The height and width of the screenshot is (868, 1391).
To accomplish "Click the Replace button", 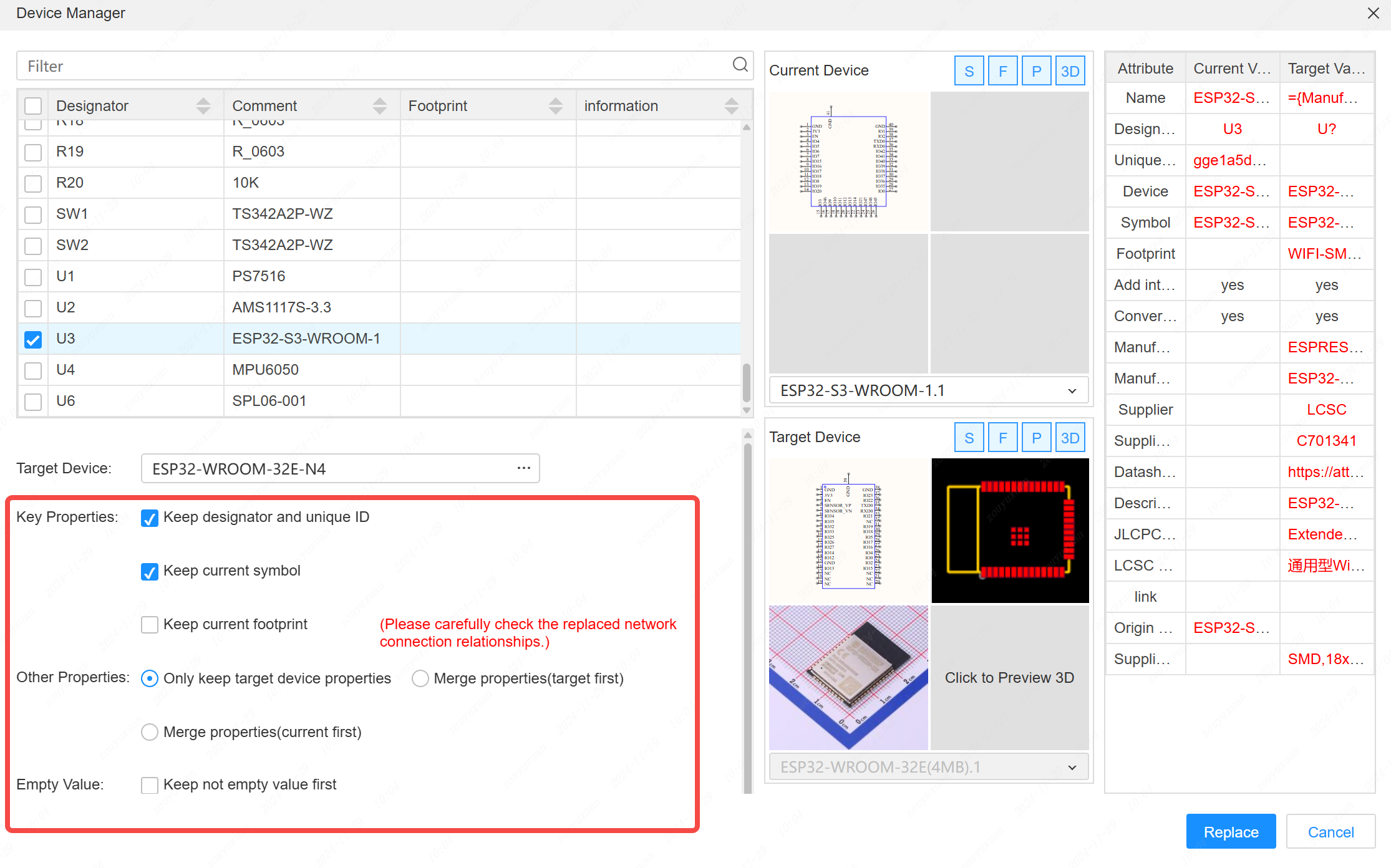I will coord(1230,832).
